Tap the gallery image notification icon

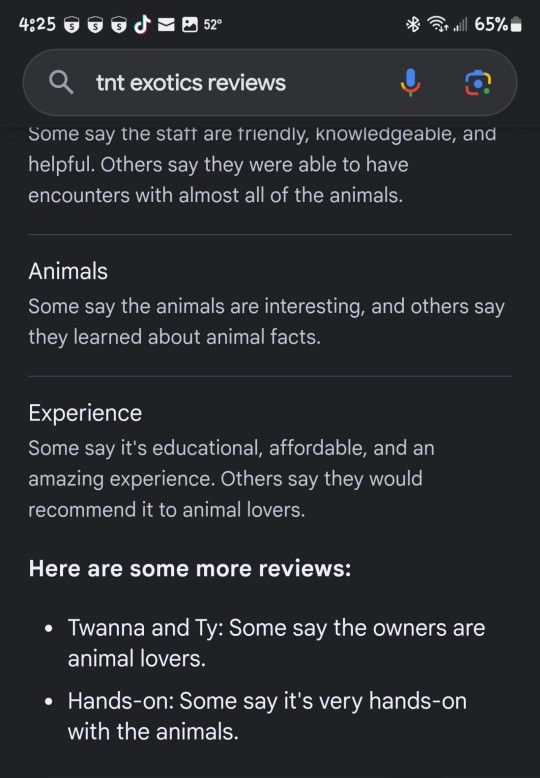[190, 24]
